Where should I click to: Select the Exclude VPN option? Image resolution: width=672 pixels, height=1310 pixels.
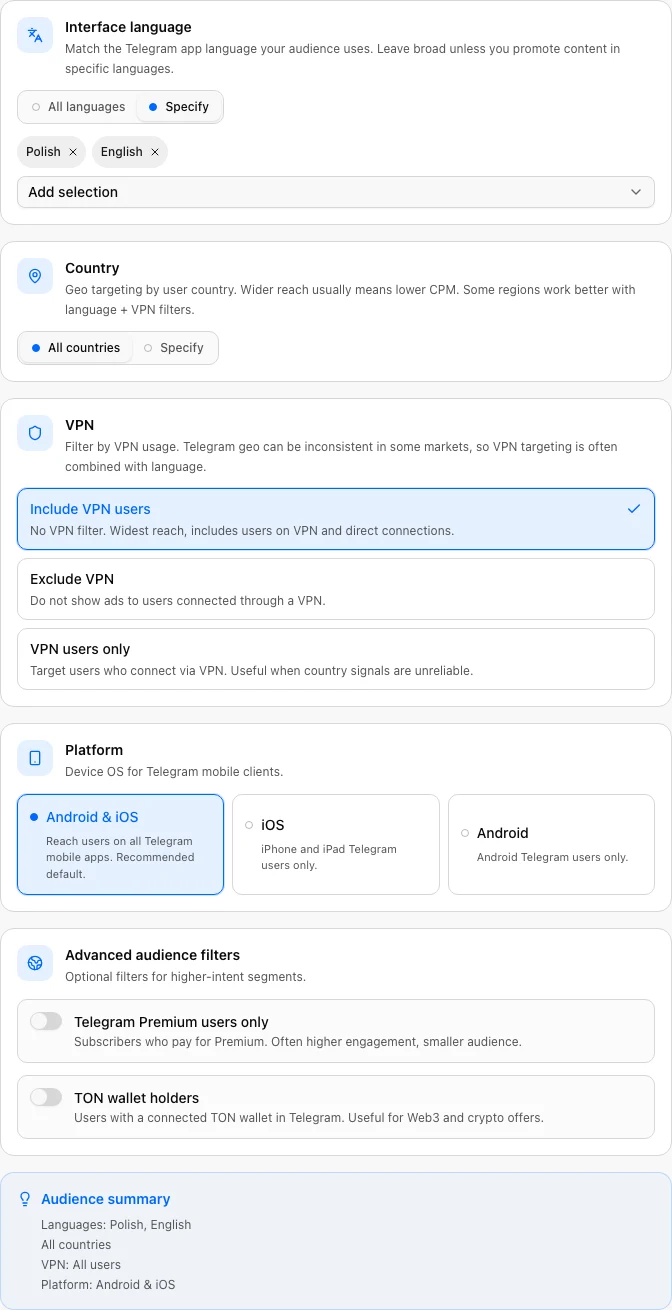coord(336,589)
